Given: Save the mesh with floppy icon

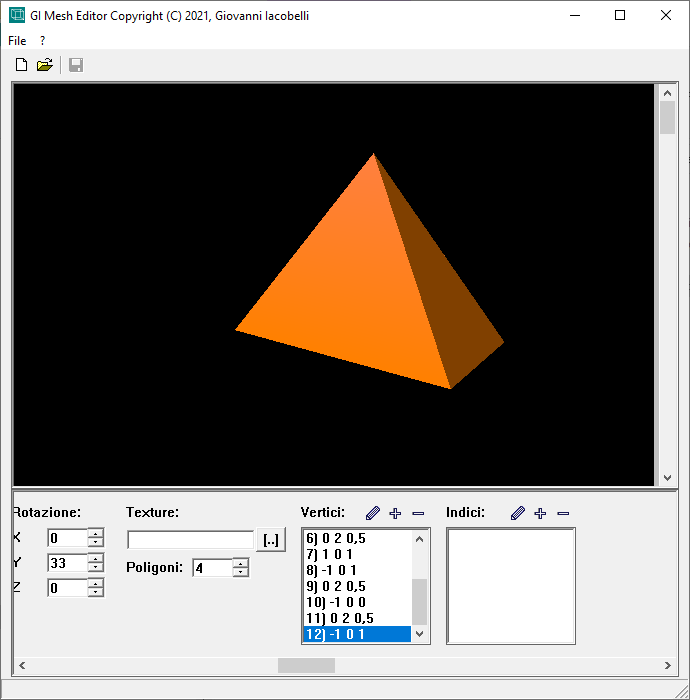Looking at the screenshot, I should tap(76, 65).
